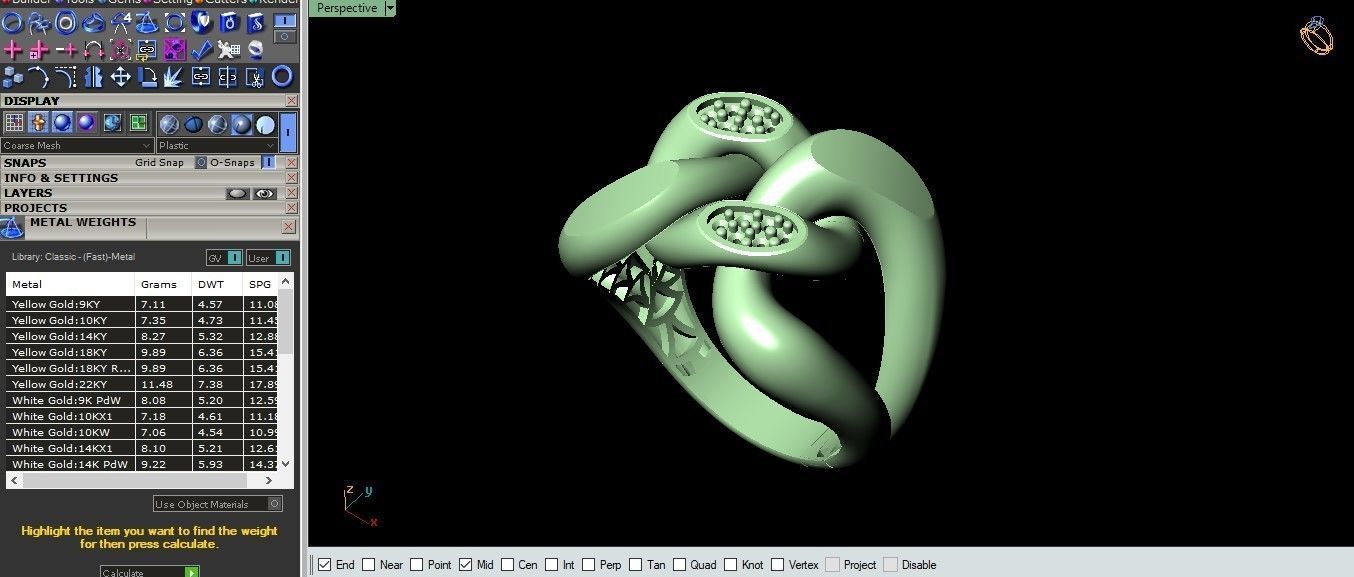Expand the SNAPS panel header
Screen dimensions: 1354x577
(25, 162)
